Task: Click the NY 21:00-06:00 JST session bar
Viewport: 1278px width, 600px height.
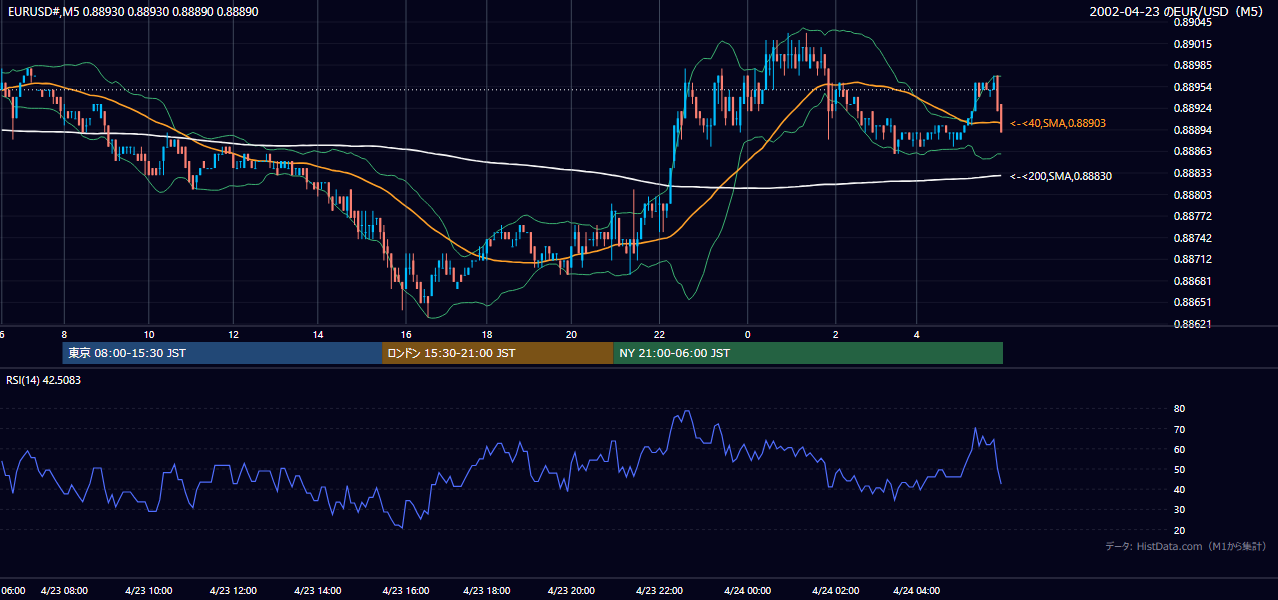Action: click(808, 353)
